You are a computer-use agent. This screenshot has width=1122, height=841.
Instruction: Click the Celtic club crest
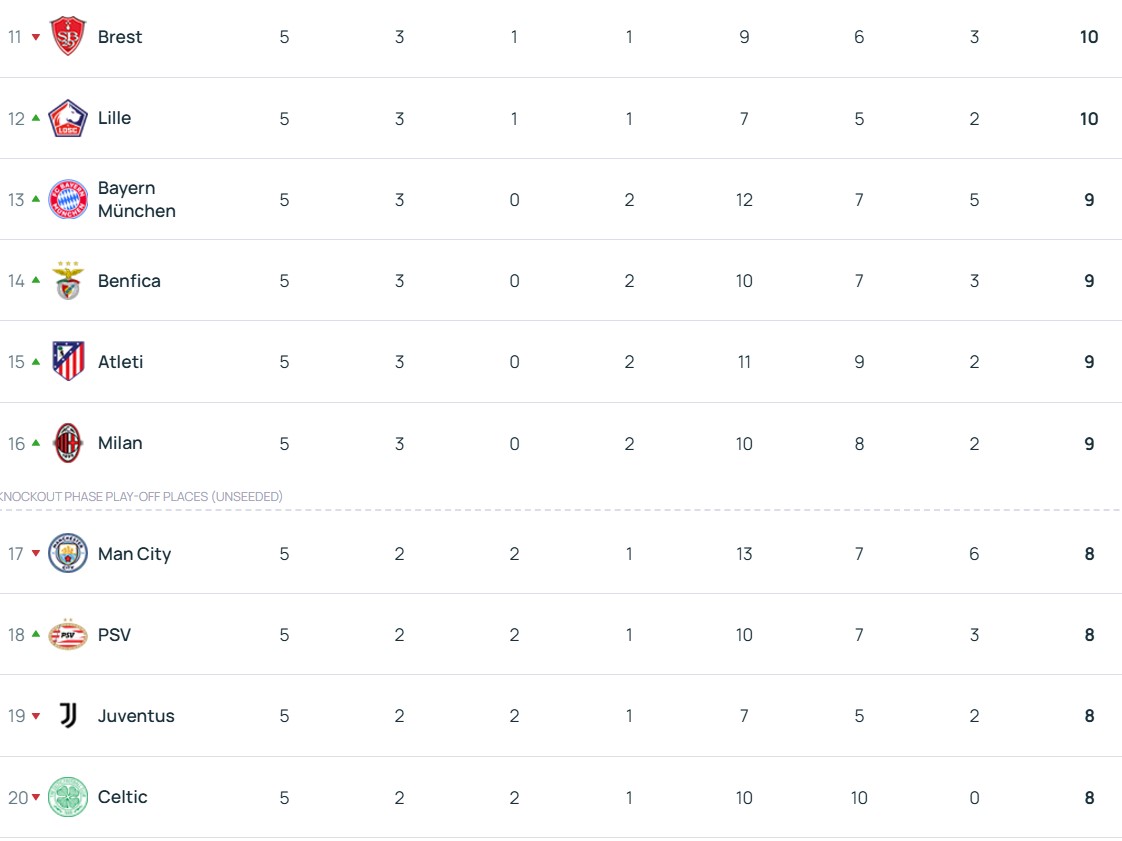(x=68, y=797)
